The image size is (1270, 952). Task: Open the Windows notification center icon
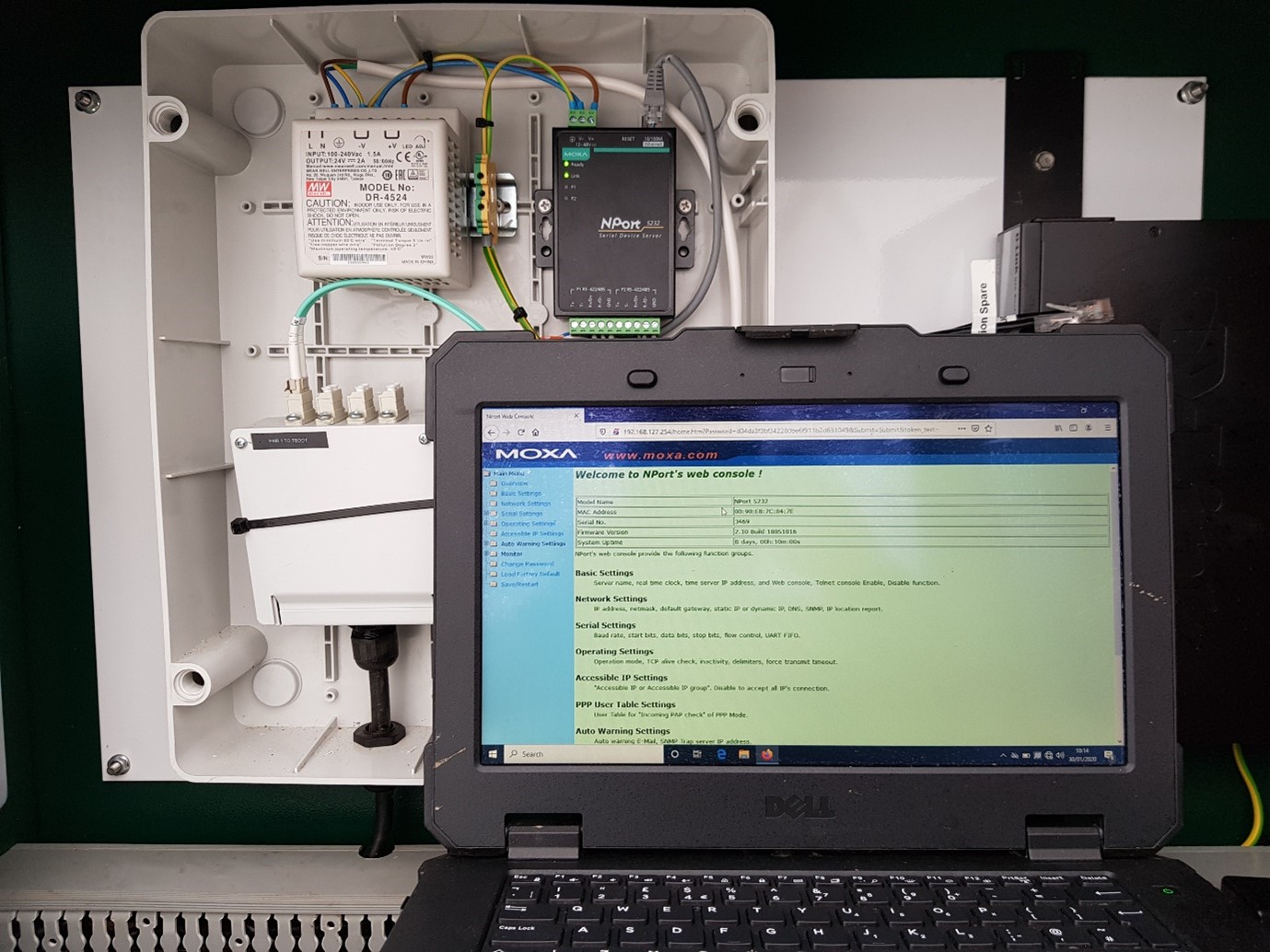point(1109,755)
